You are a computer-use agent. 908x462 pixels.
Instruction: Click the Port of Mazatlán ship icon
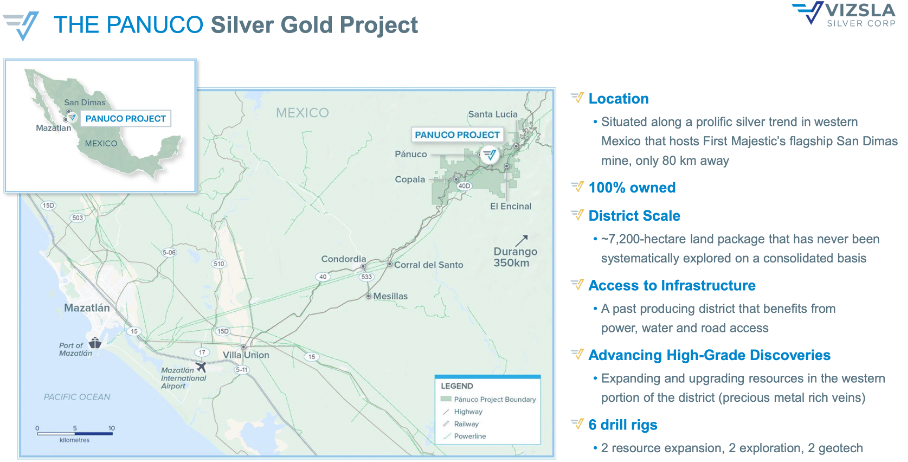[x=96, y=343]
